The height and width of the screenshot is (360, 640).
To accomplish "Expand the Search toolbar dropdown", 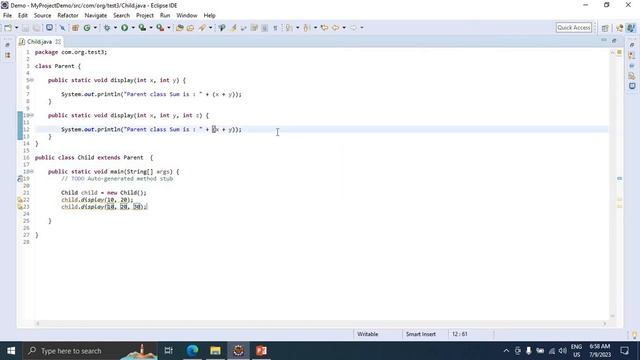I will pos(210,28).
